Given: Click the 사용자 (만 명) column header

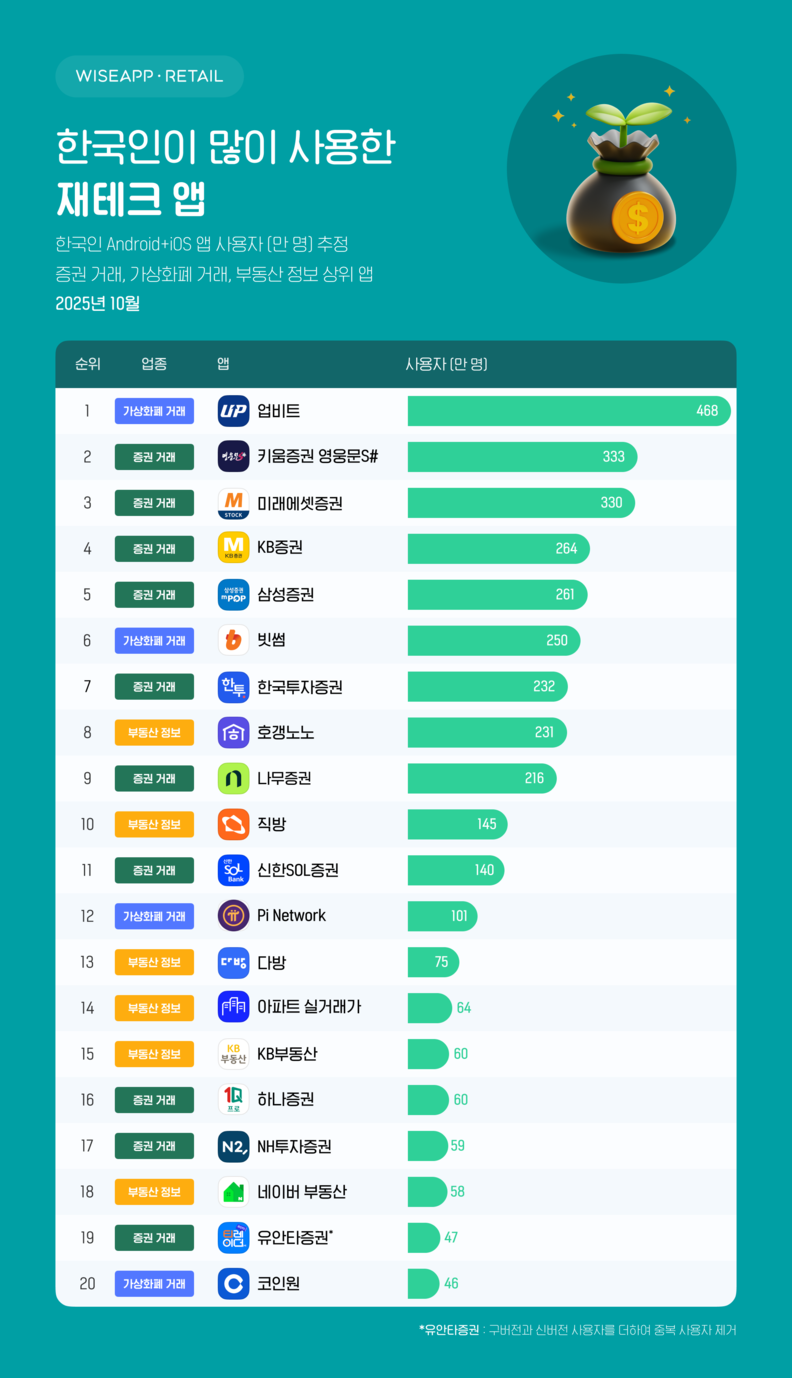Looking at the screenshot, I should 446,364.
